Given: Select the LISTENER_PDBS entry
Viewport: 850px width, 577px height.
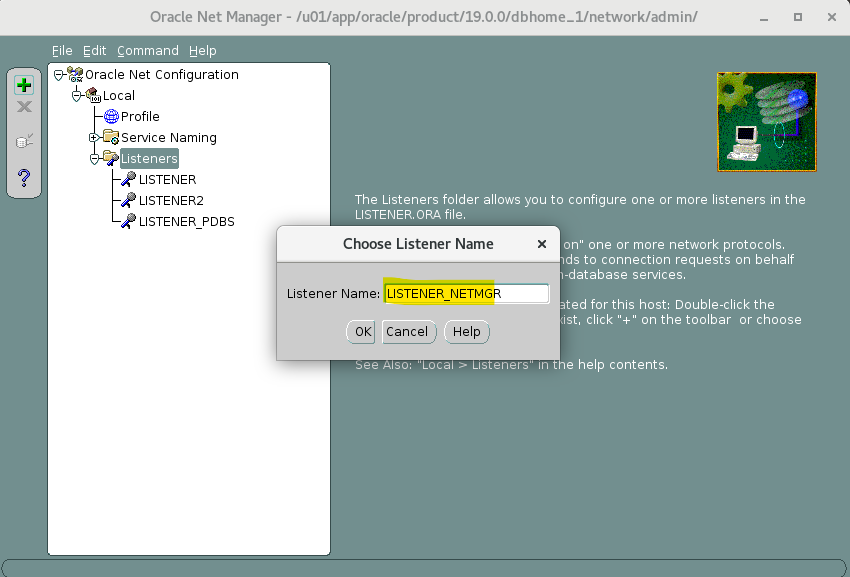Looking at the screenshot, I should pos(186,222).
